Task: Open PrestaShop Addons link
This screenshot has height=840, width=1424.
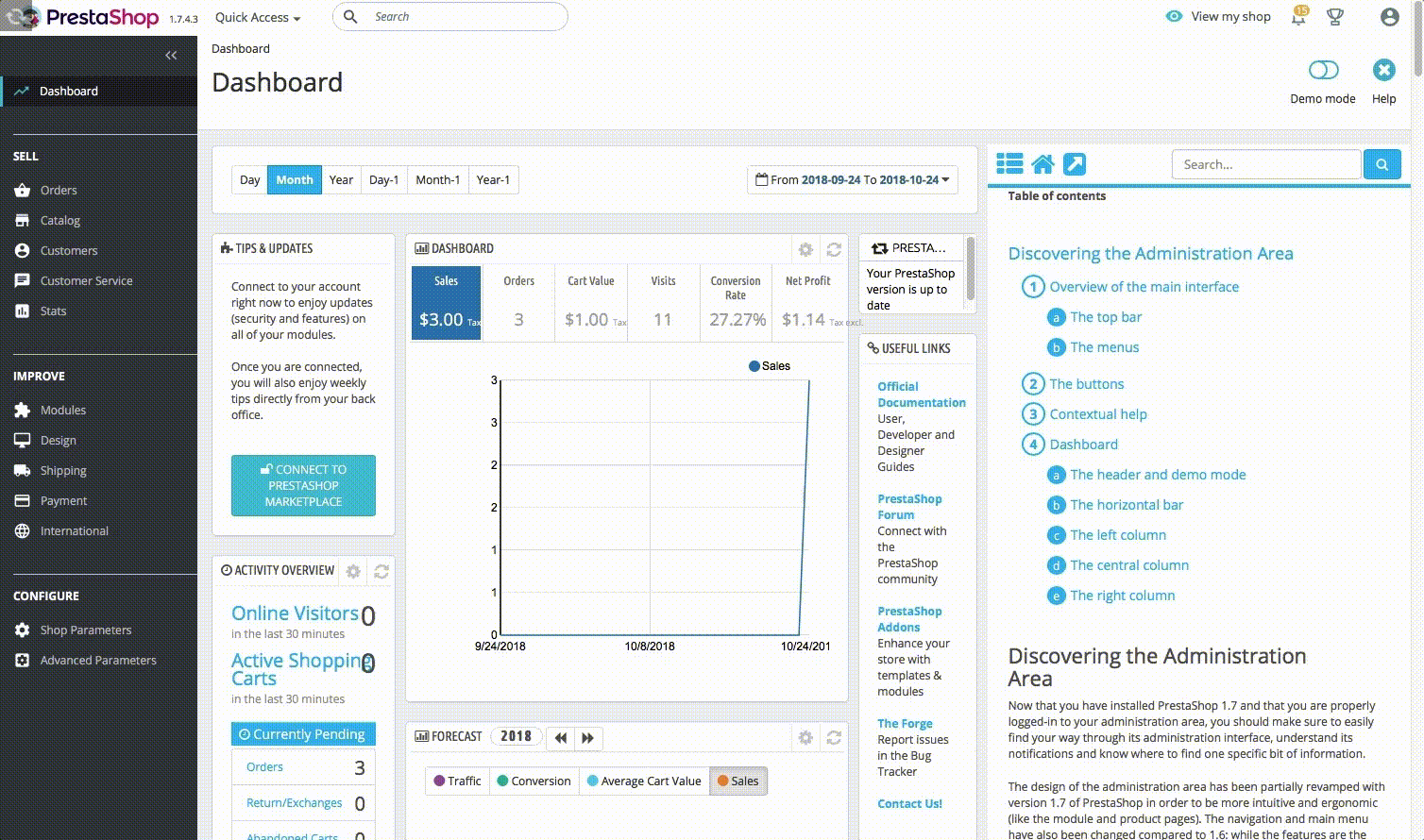Action: [x=909, y=619]
